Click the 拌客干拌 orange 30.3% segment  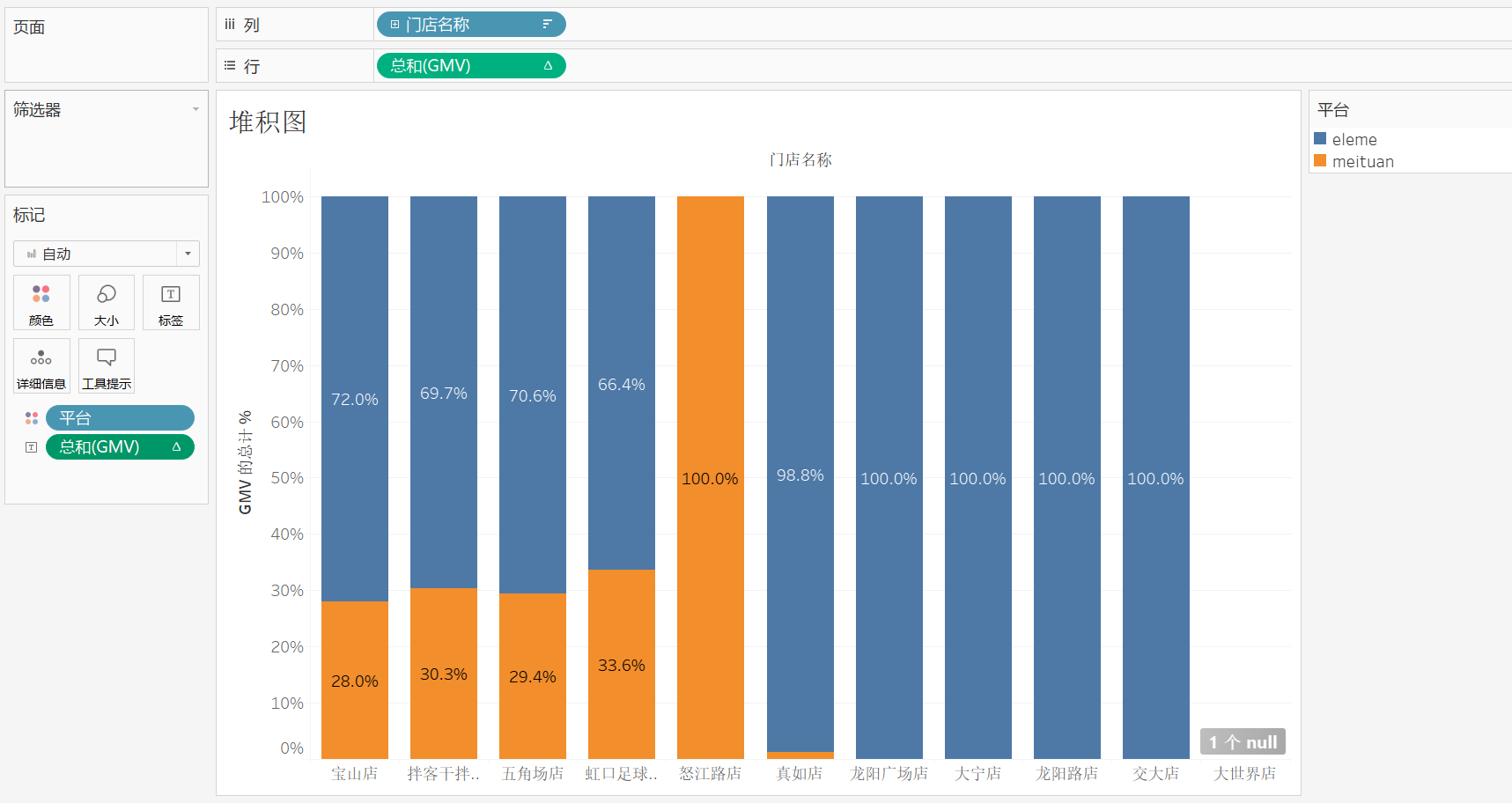(444, 674)
